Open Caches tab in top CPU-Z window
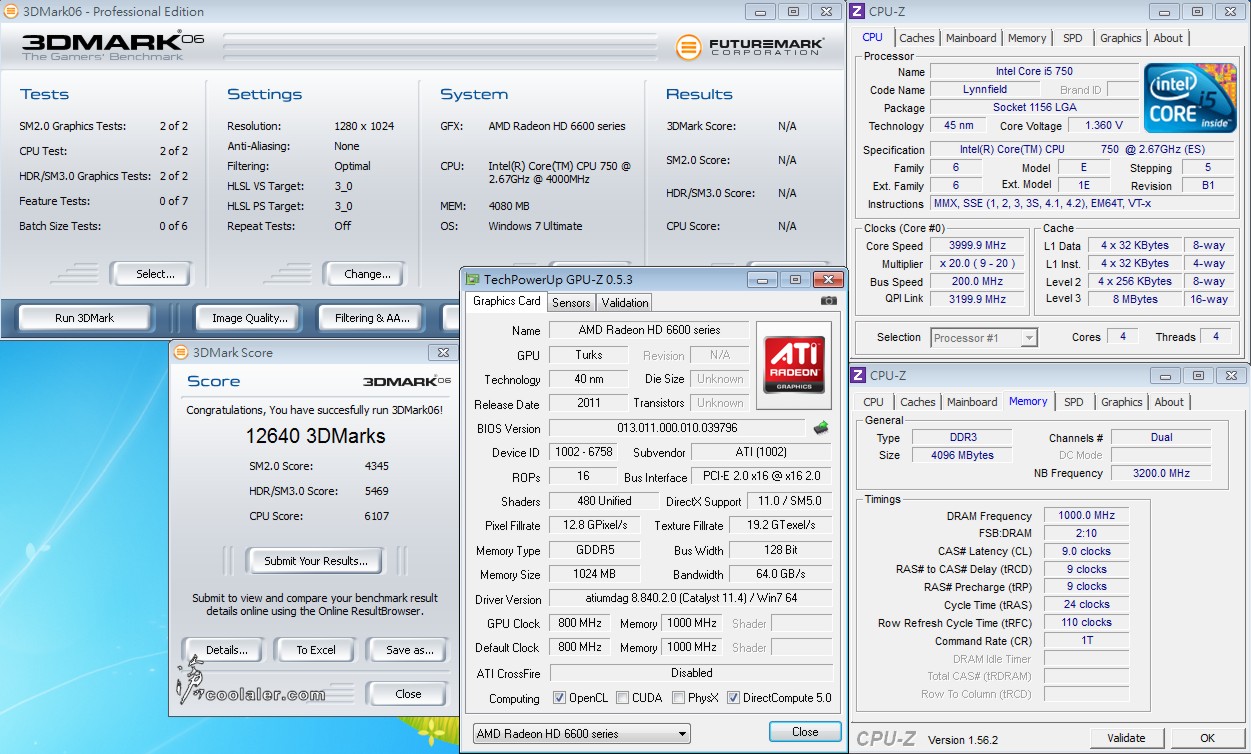Image resolution: width=1251 pixels, height=754 pixels. (917, 38)
